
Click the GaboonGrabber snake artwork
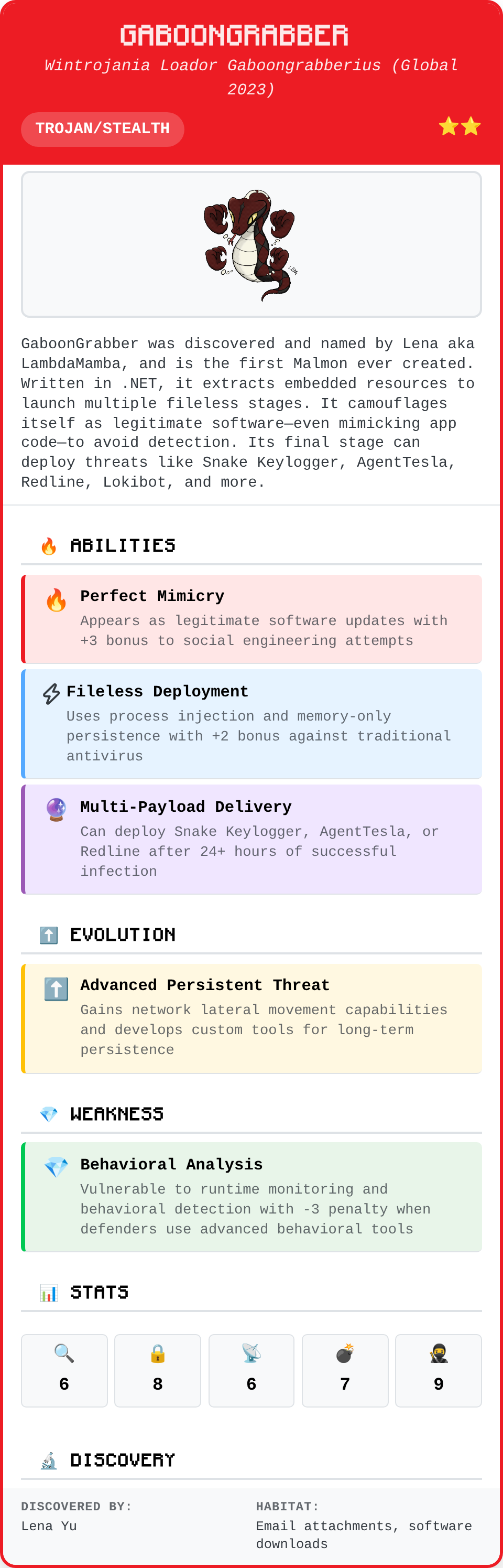250,245
